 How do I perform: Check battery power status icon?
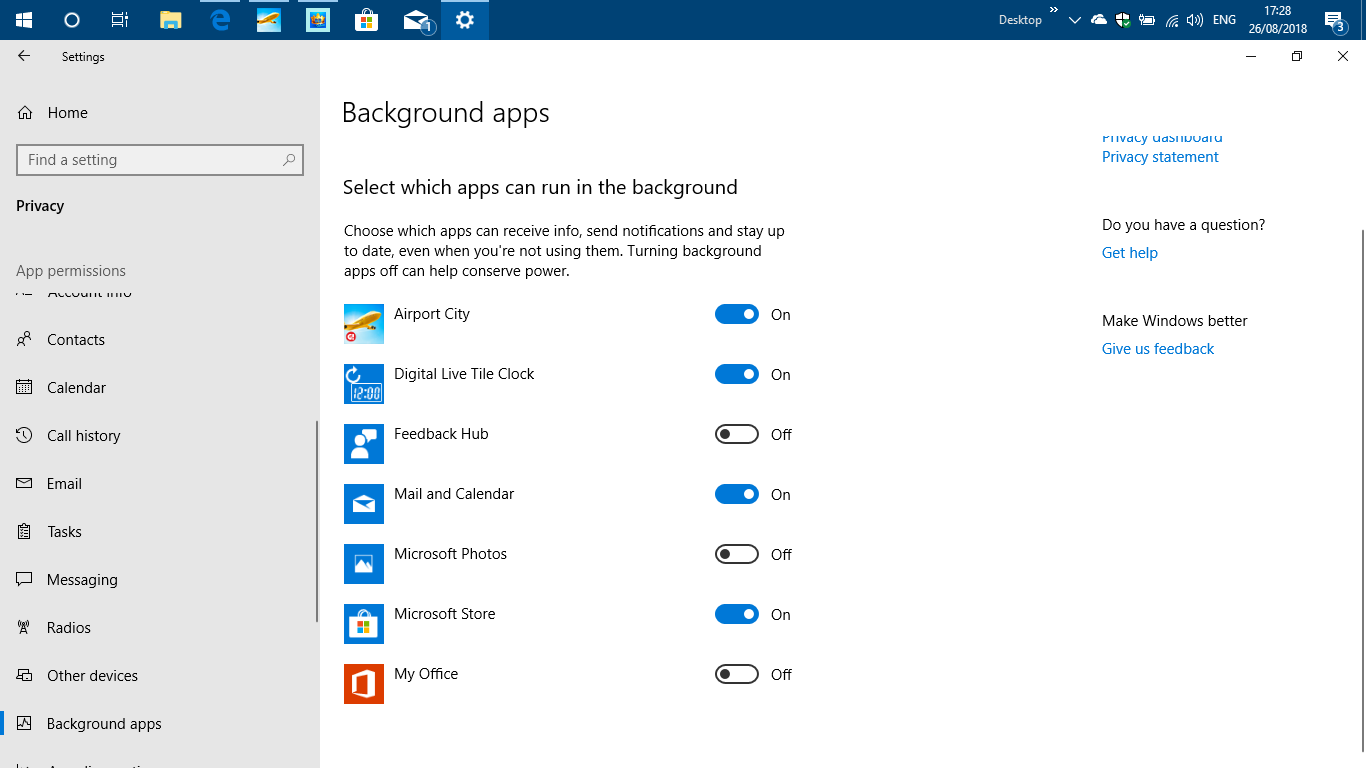click(1147, 20)
